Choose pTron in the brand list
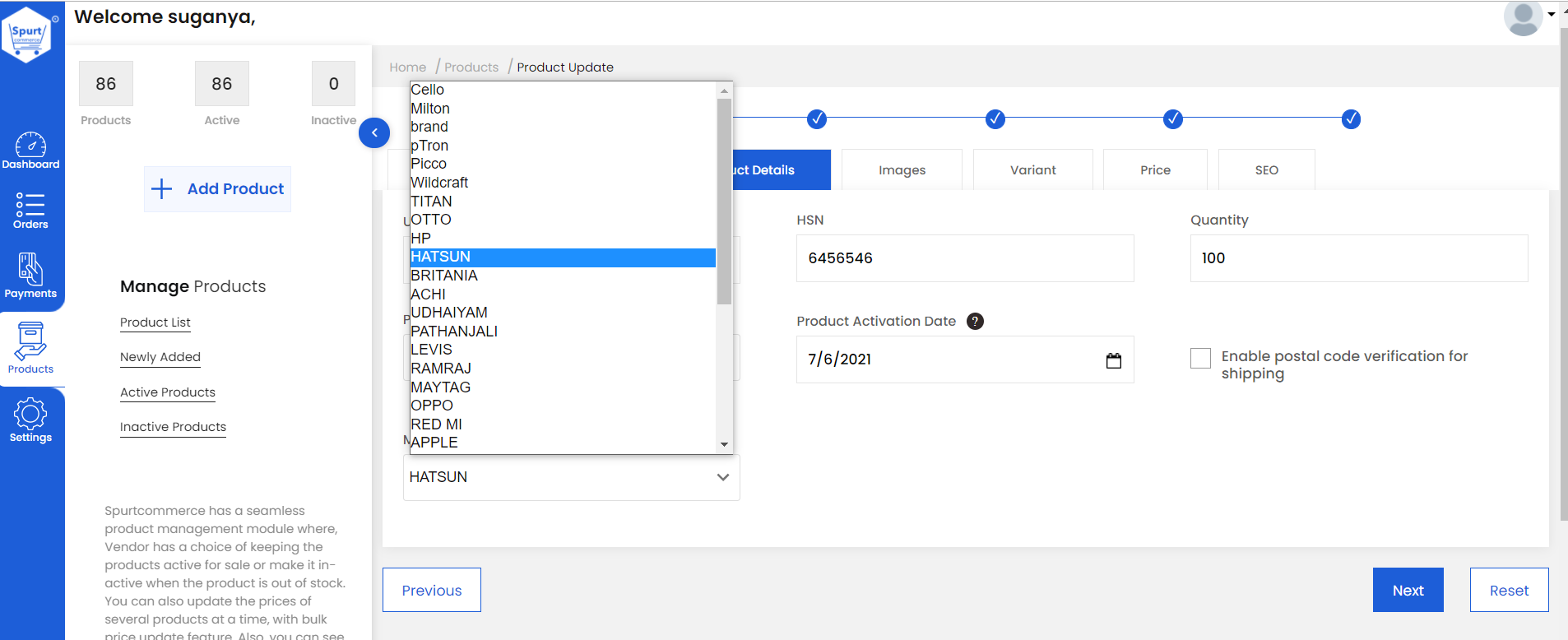The image size is (1568, 640). tap(563, 146)
